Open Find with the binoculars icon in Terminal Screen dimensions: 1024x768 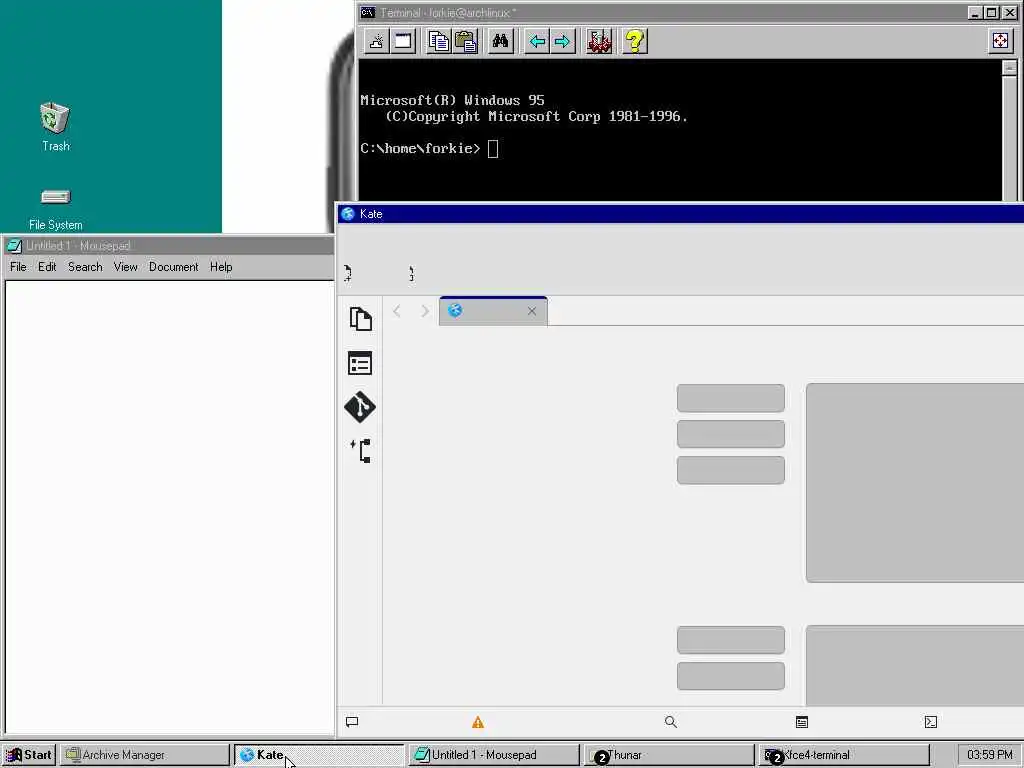[x=501, y=41]
